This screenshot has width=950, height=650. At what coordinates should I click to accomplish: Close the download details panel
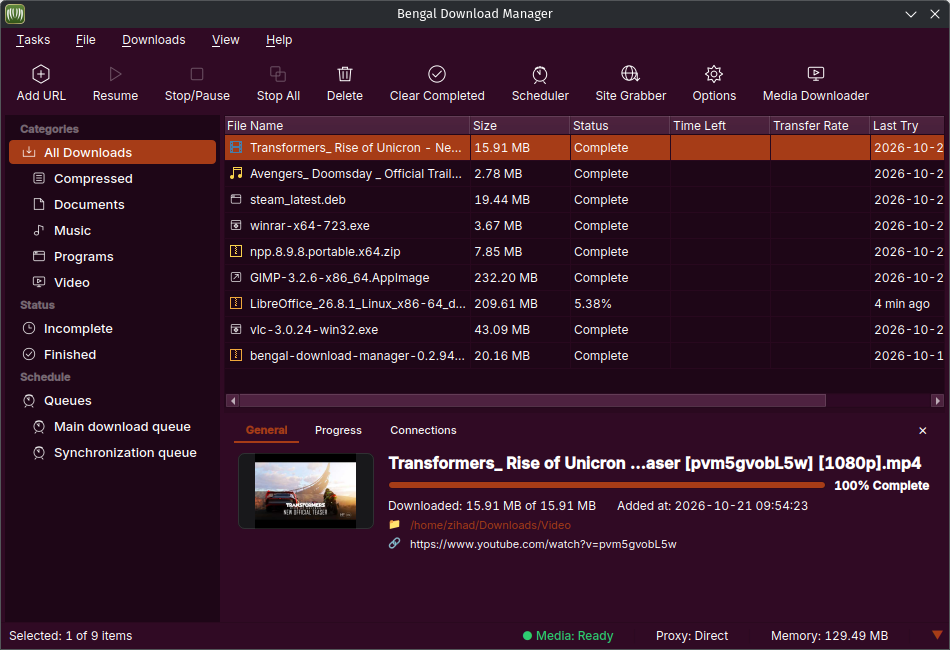coord(922,430)
